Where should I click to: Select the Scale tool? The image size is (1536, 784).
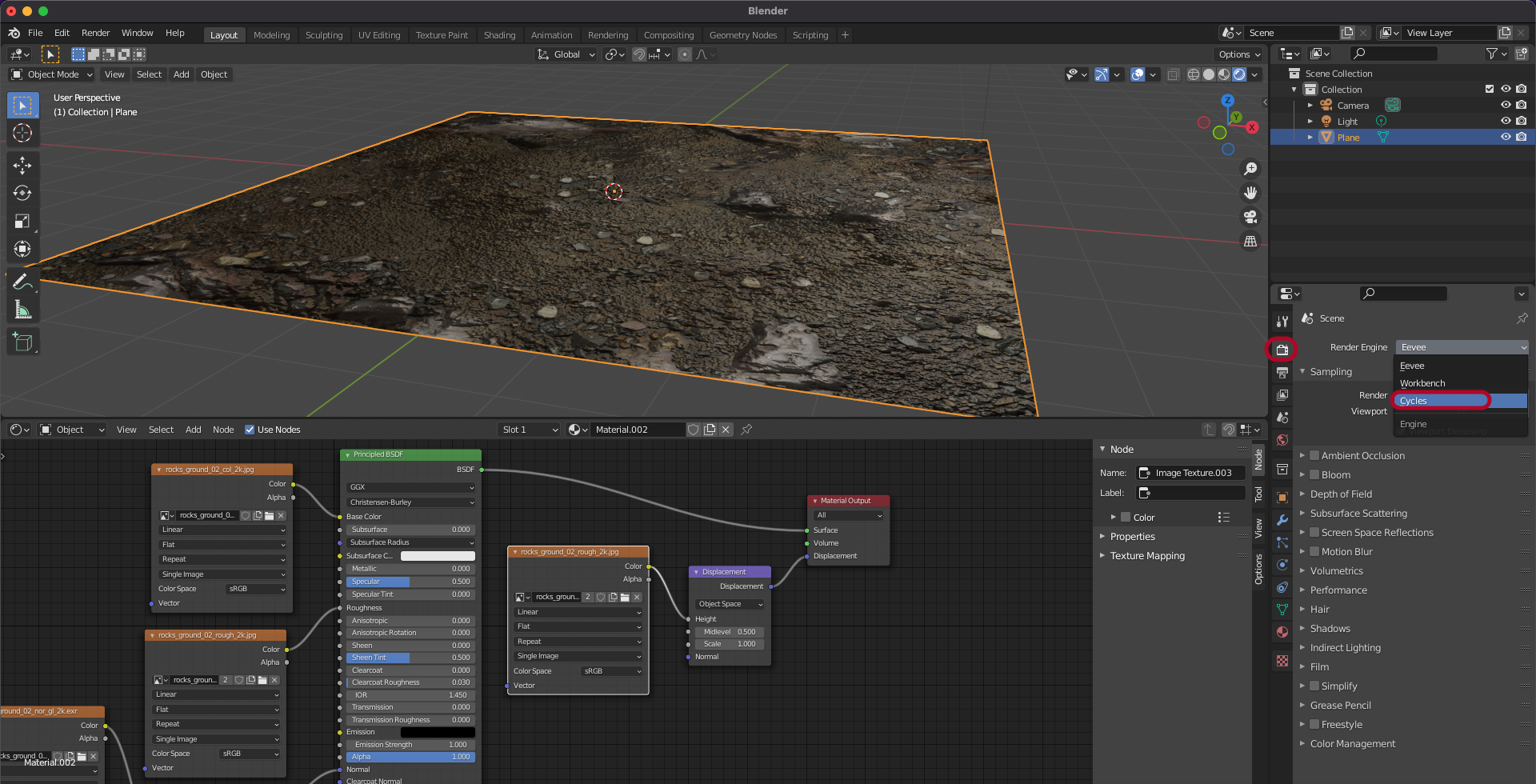point(22,222)
